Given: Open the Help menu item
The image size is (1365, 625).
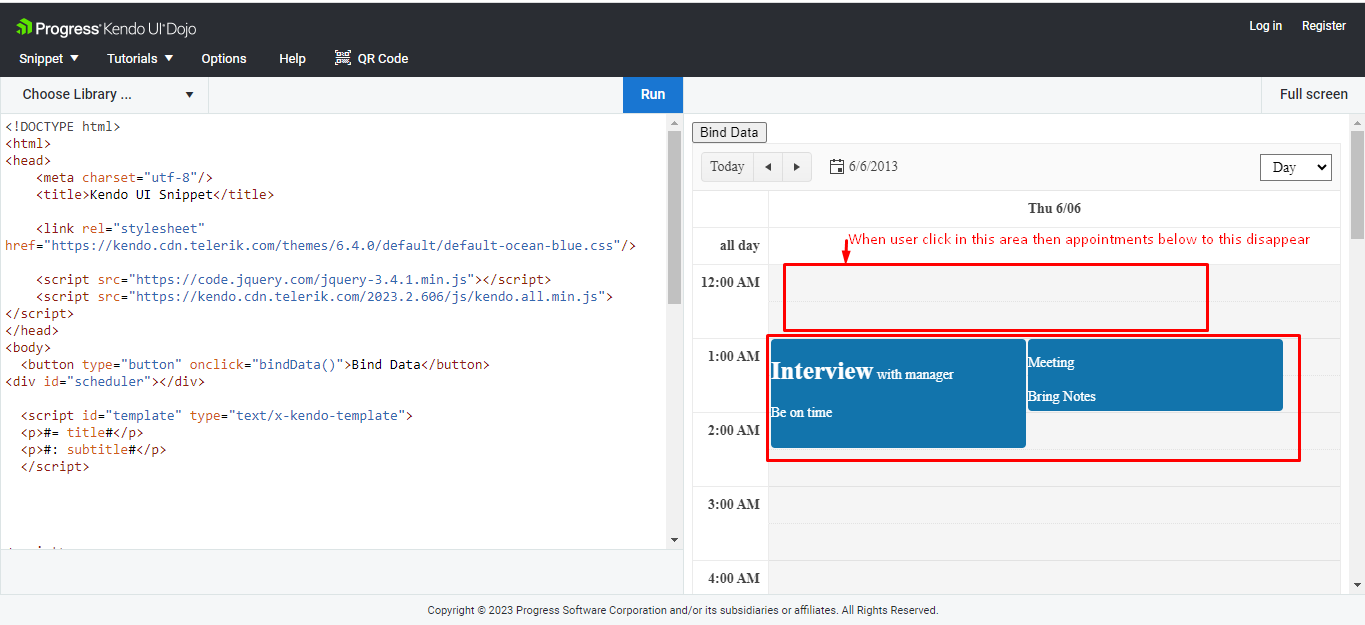Looking at the screenshot, I should [x=292, y=58].
